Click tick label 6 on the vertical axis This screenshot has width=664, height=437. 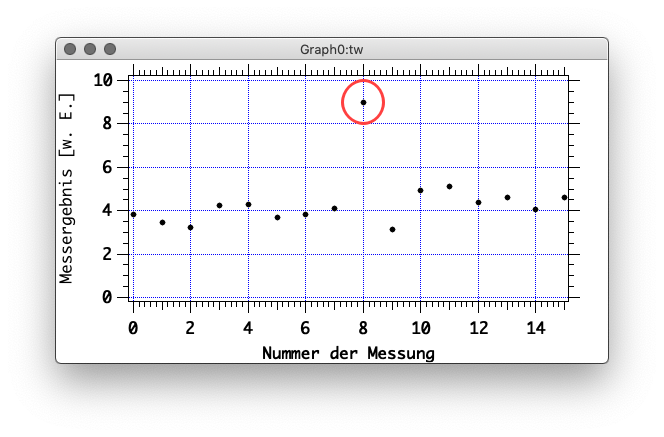107,167
